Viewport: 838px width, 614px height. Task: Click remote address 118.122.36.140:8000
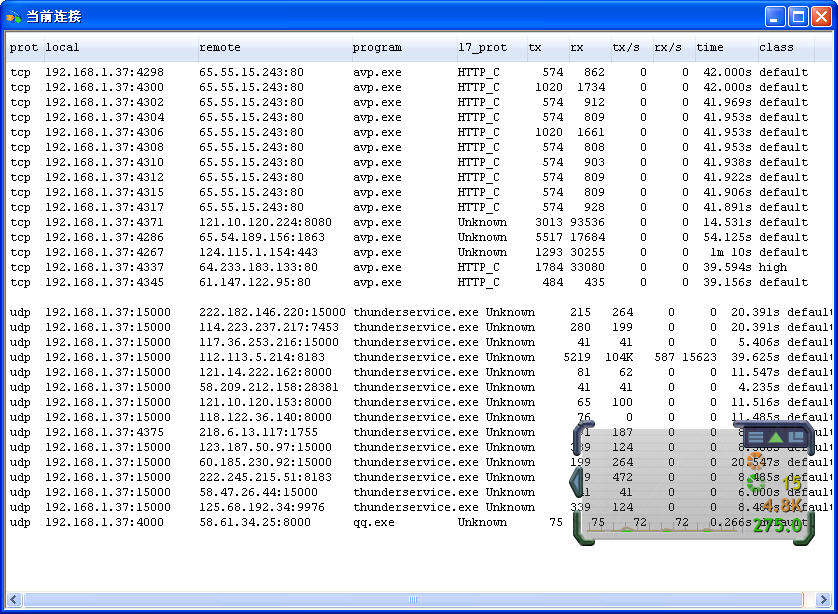(265, 416)
